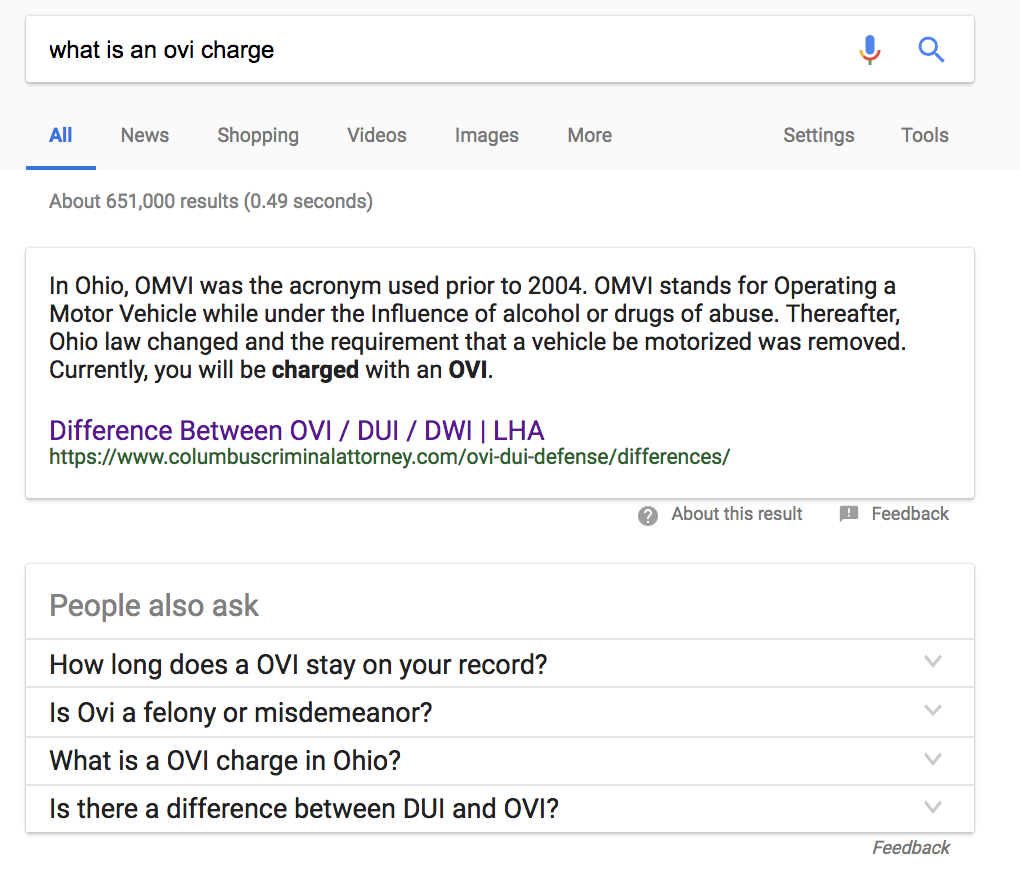Screen dimensions: 1020x884
Task: Open 'Difference Between OVI / DUI / DWI' link
Action: (x=297, y=431)
